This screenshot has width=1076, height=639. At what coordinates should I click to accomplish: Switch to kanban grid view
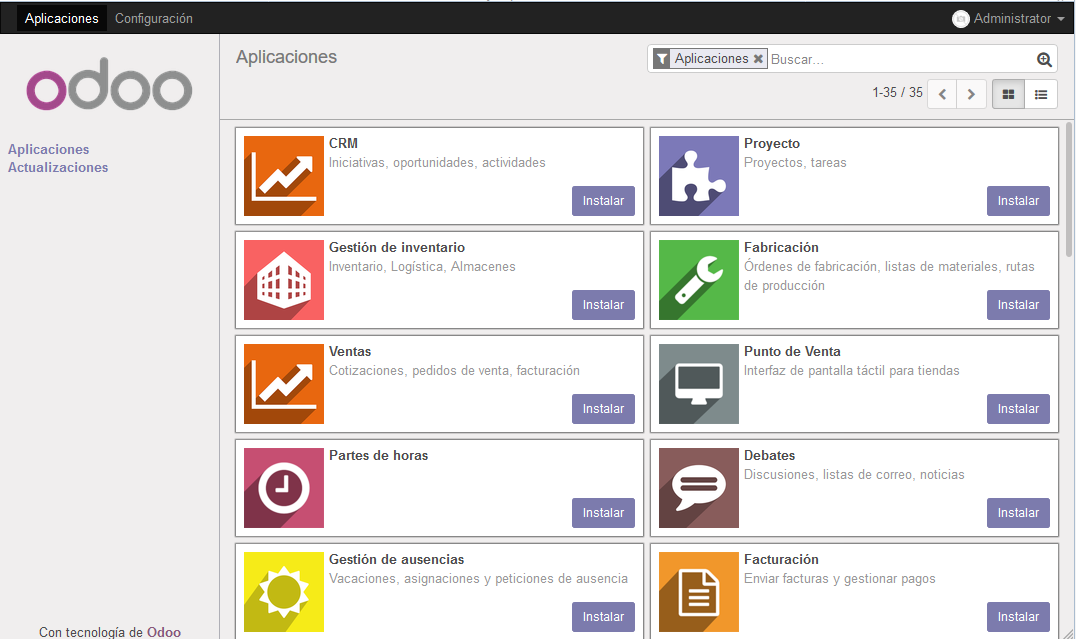1008,94
